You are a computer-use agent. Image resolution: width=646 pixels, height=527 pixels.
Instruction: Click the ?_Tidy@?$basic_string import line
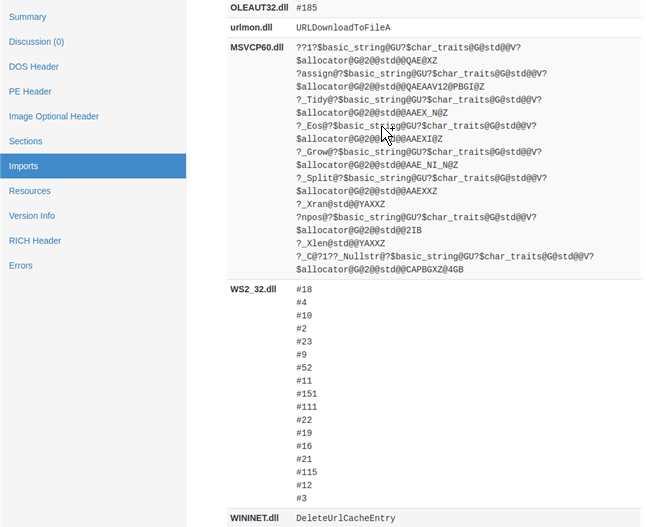point(419,100)
